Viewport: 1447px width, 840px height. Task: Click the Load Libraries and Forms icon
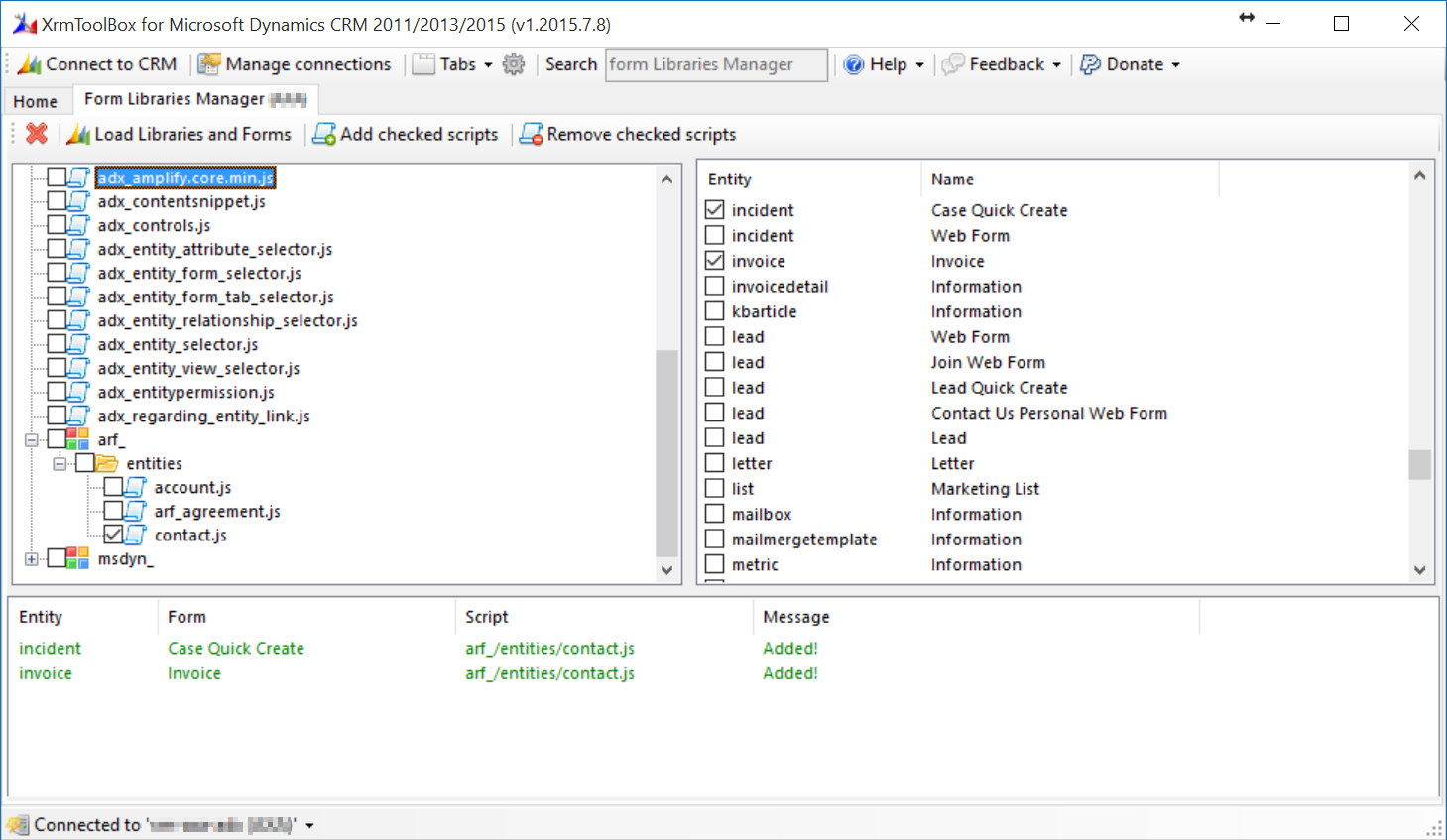tap(78, 134)
